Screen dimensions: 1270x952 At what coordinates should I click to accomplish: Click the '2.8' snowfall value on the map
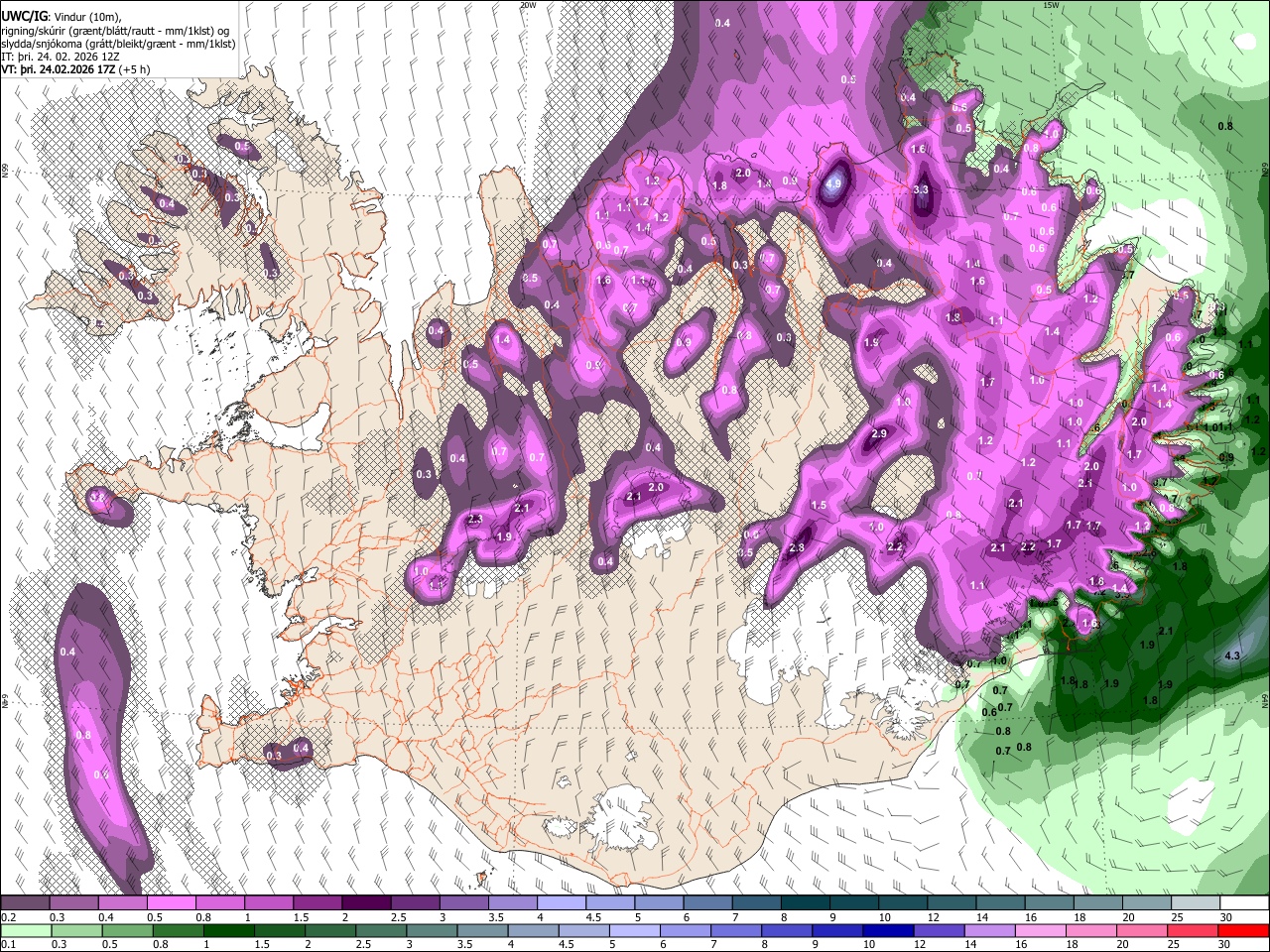tap(797, 548)
